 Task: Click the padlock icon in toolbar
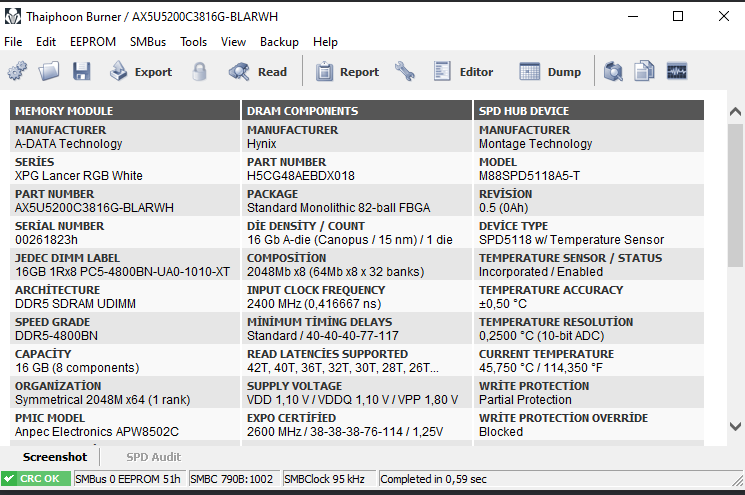click(x=200, y=72)
